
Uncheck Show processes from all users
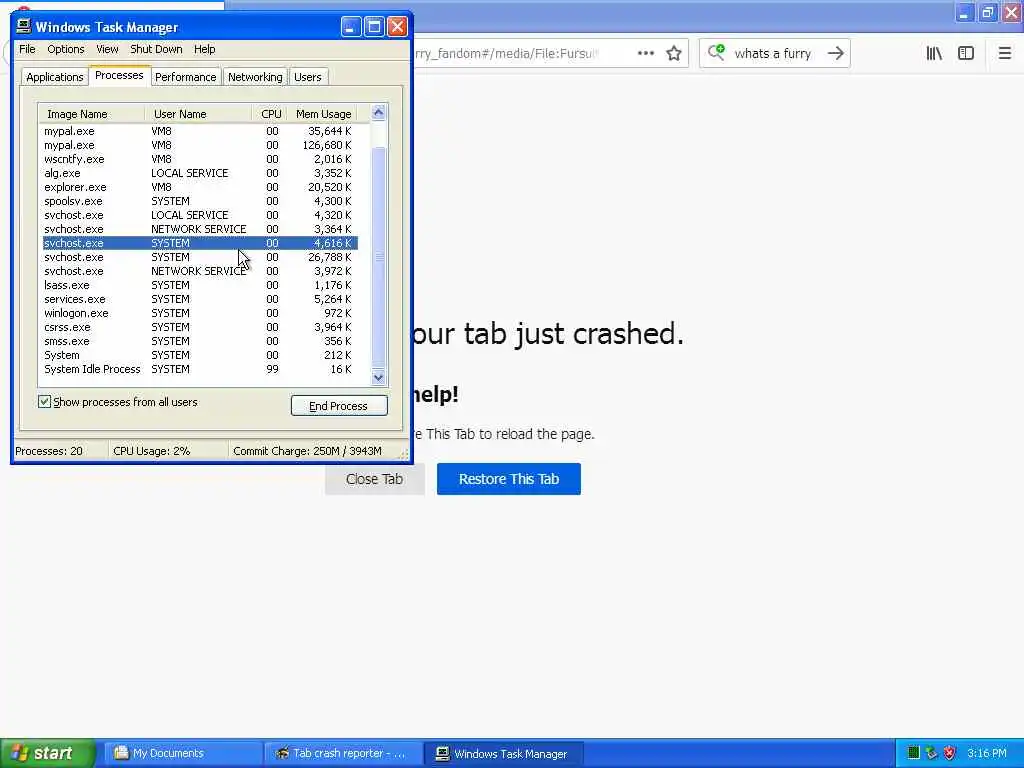pyautogui.click(x=44, y=402)
